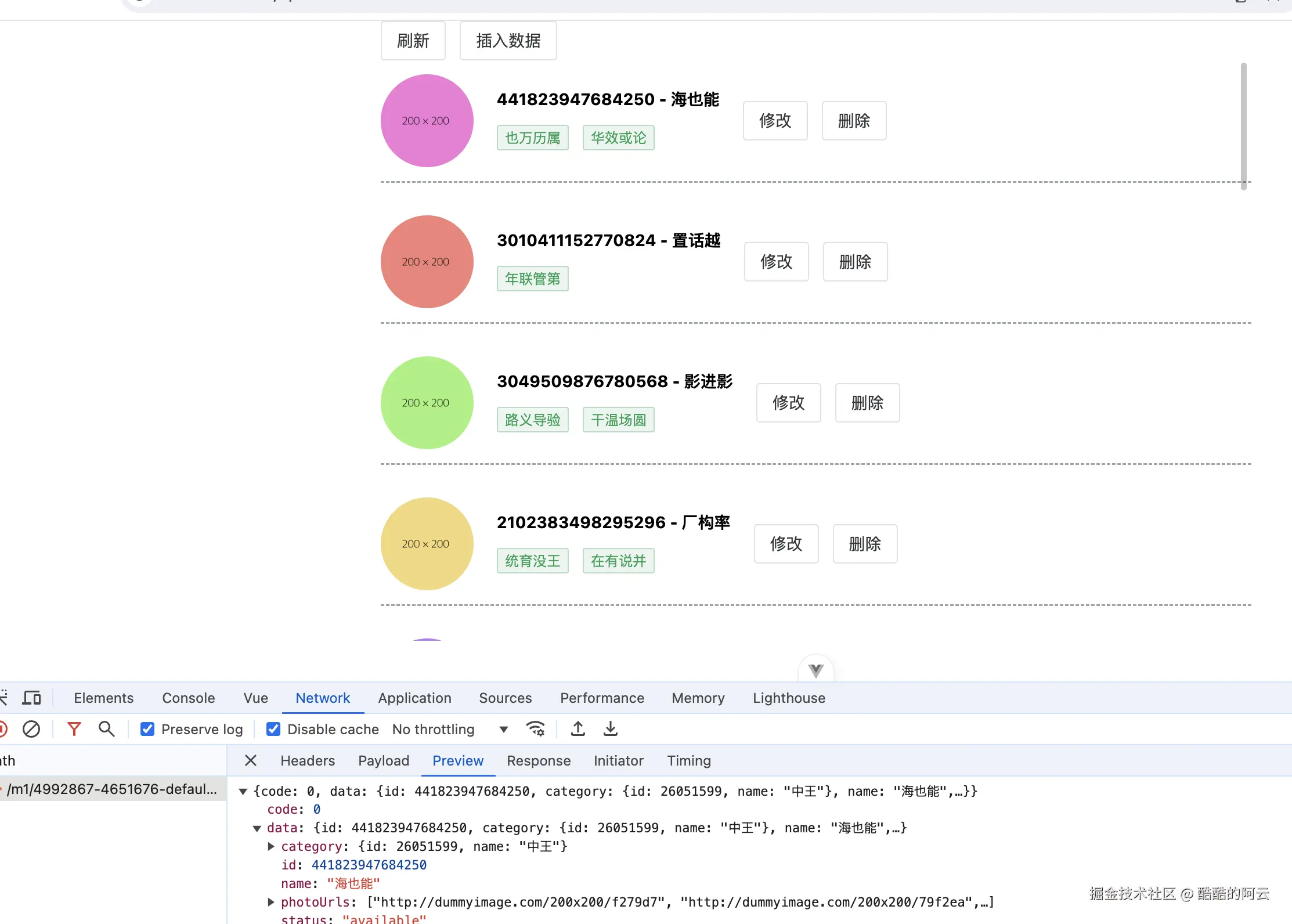Open the Memory tab

pyautogui.click(x=698, y=698)
